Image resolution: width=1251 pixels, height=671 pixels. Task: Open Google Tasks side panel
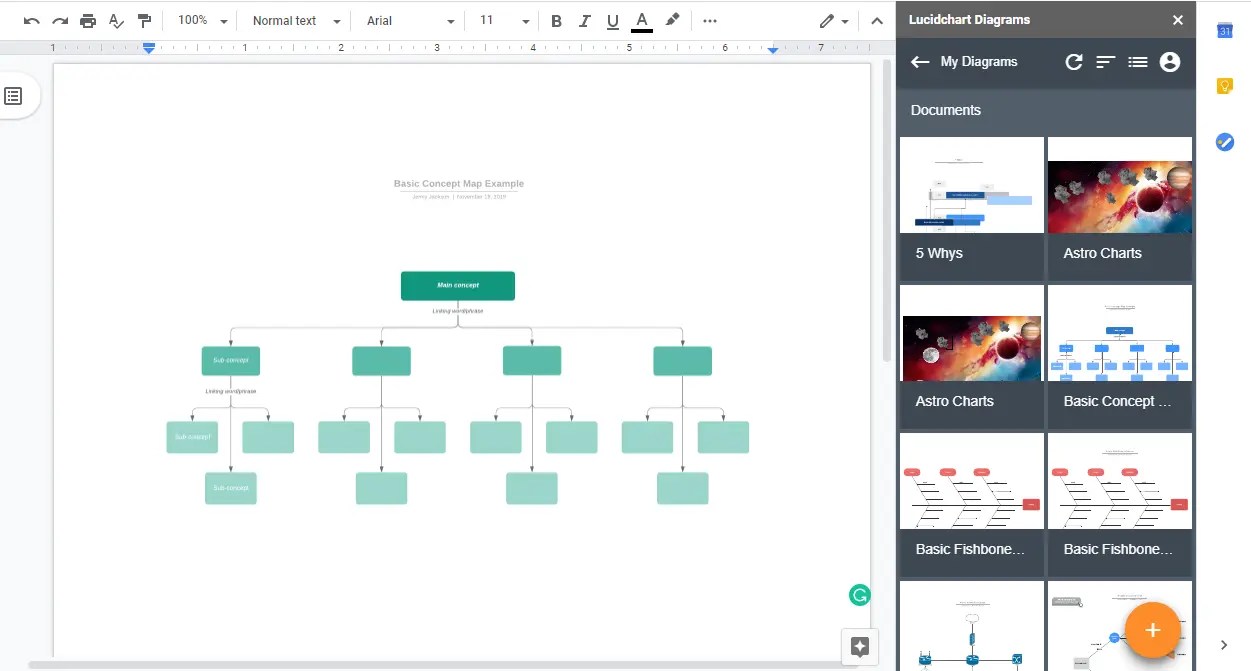point(1224,142)
